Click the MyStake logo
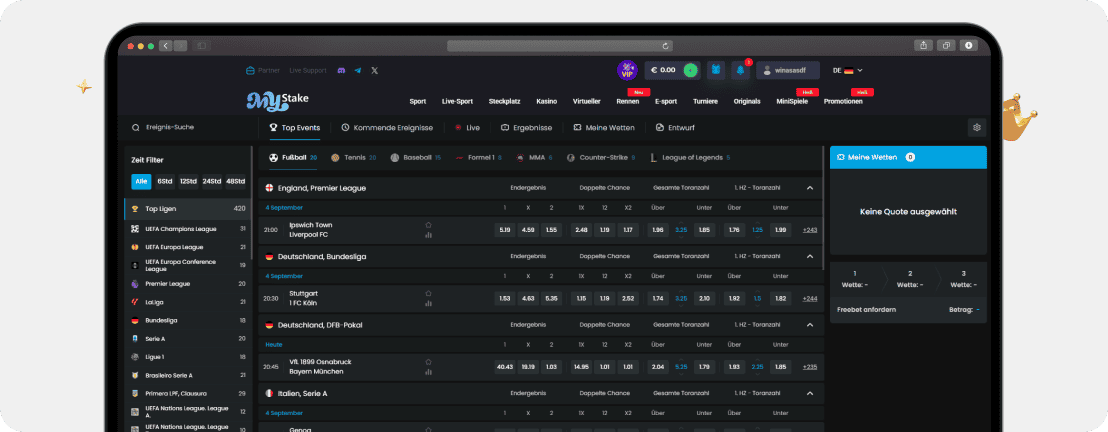Screen dimensions: 1108x432 tap(277, 100)
